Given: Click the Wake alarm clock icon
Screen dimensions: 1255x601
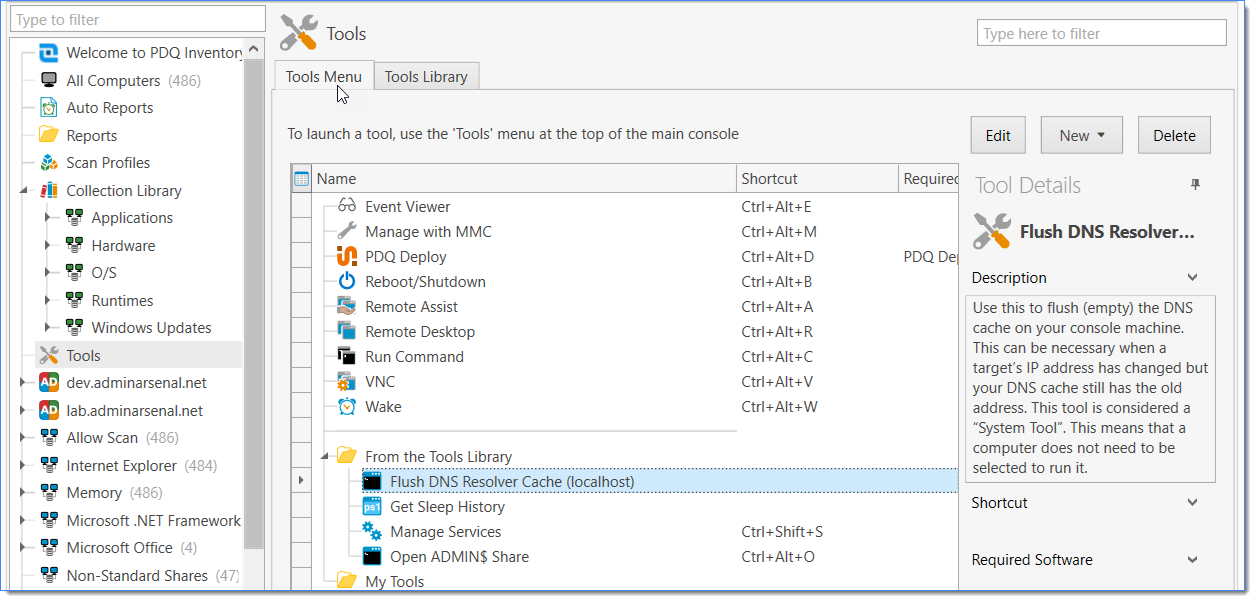Looking at the screenshot, I should tap(347, 406).
